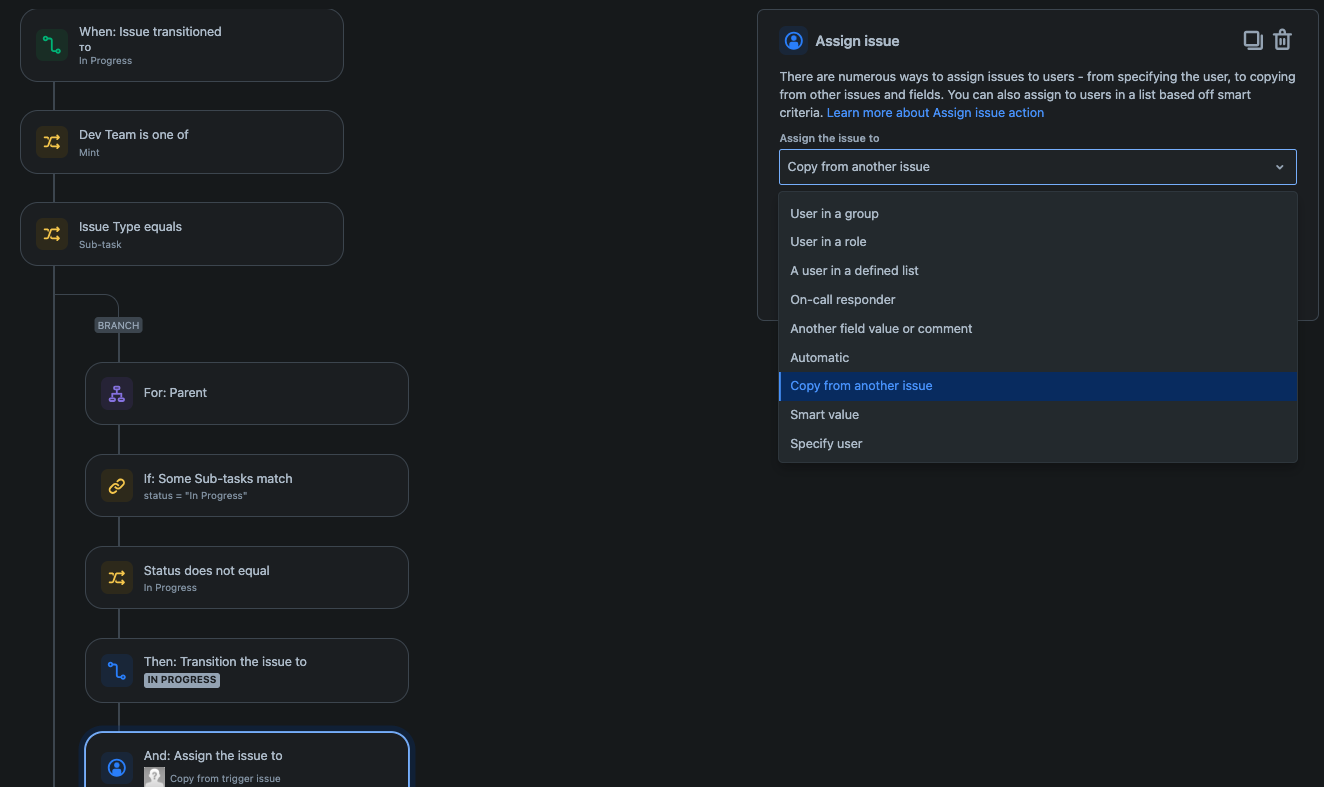
Task: Click the Issue transitioned trigger icon
Action: (51, 44)
